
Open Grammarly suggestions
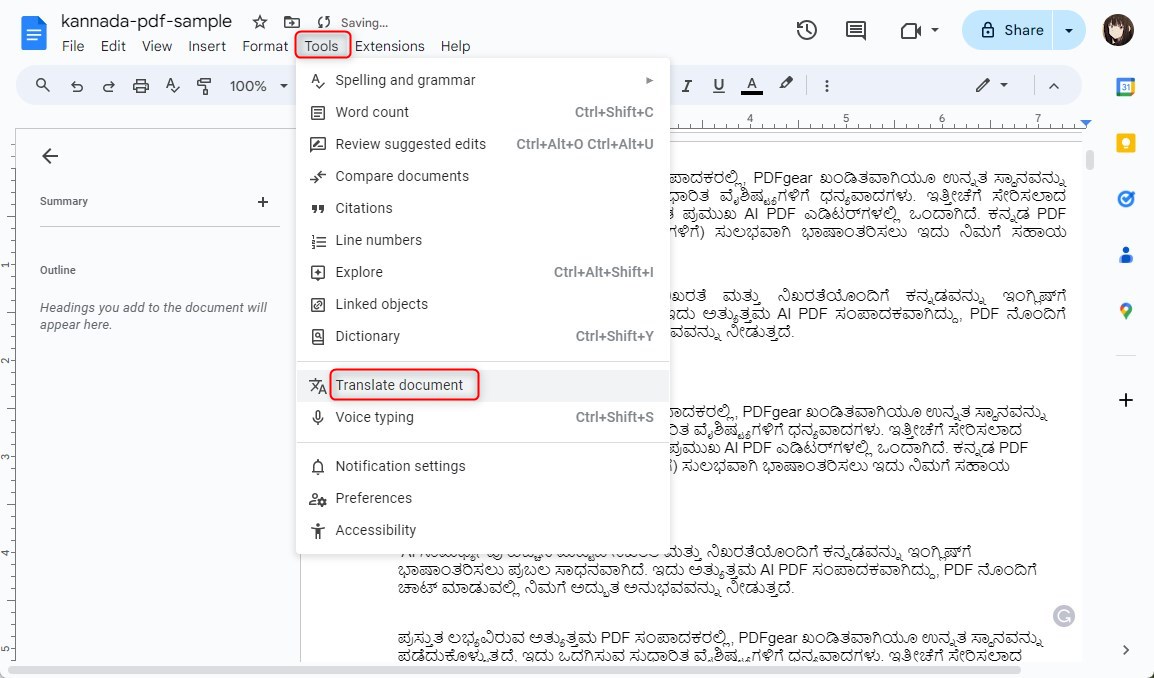click(1063, 617)
